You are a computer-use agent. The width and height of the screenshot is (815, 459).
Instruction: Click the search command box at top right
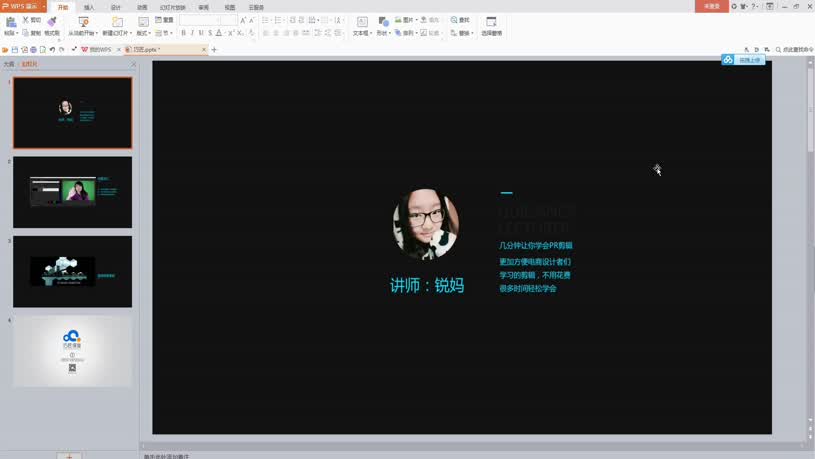point(794,49)
